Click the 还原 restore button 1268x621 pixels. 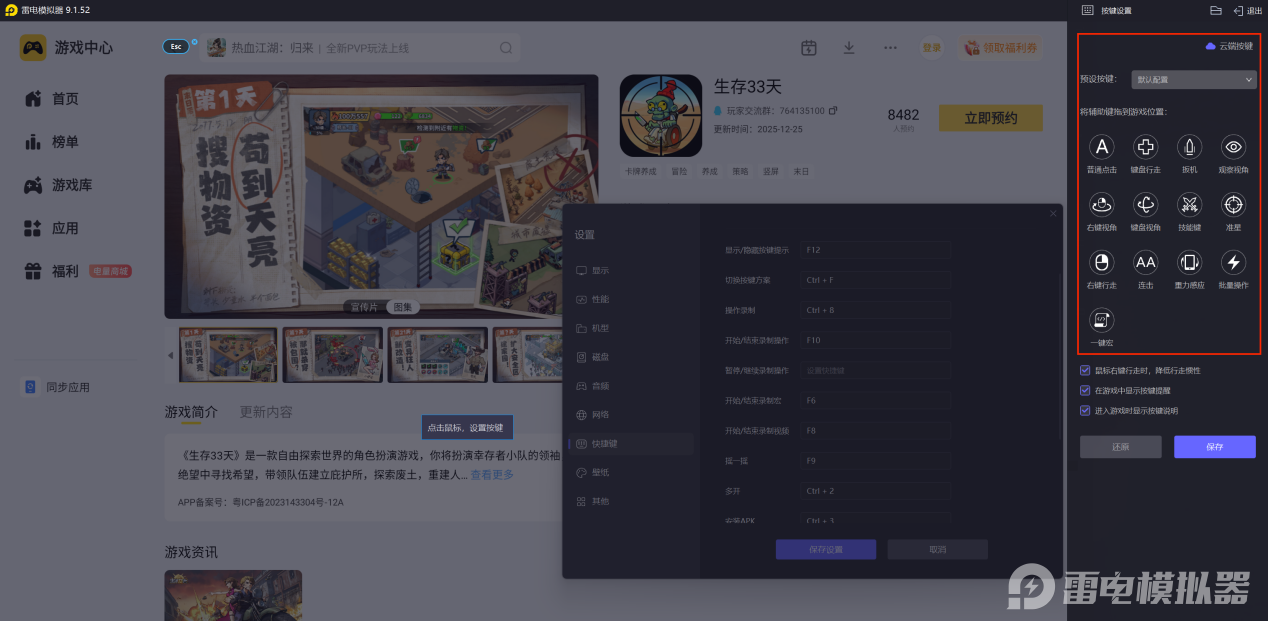1120,447
